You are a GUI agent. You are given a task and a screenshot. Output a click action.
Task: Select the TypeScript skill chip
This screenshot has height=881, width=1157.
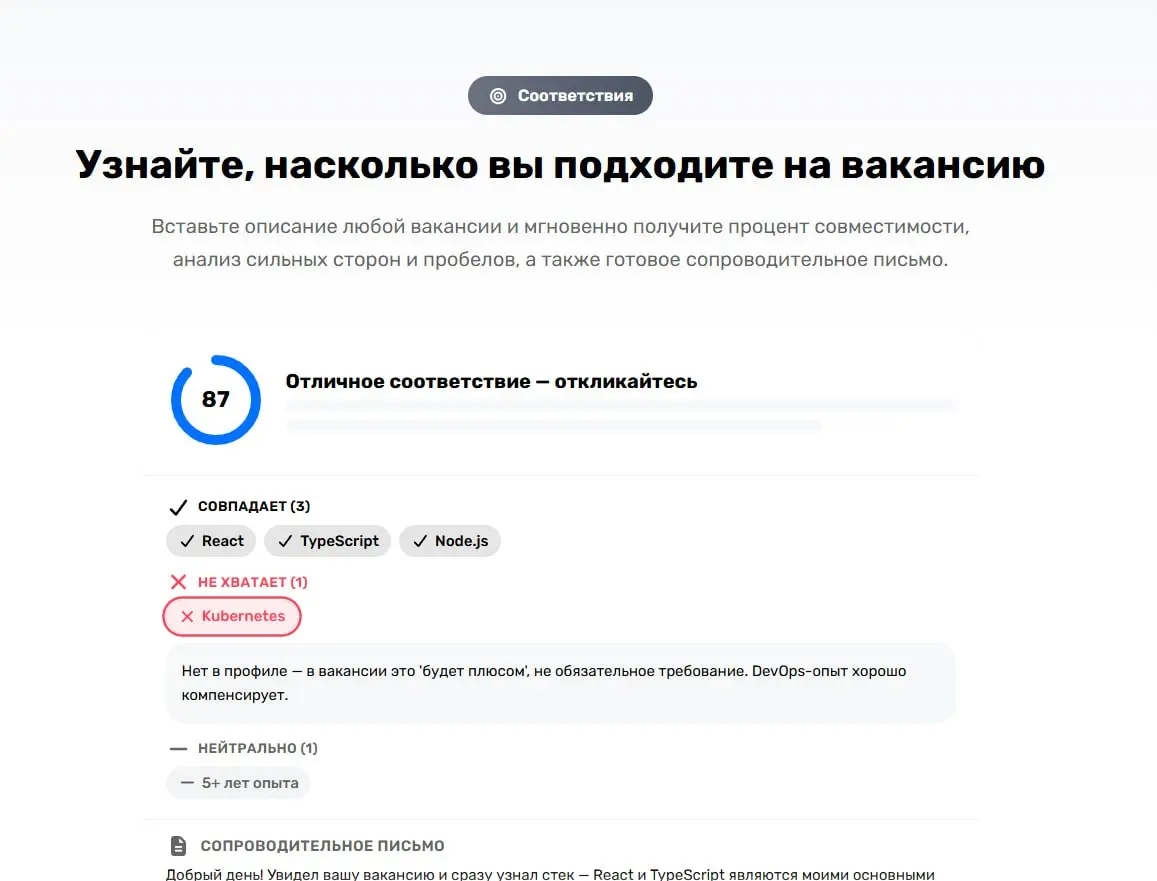328,541
